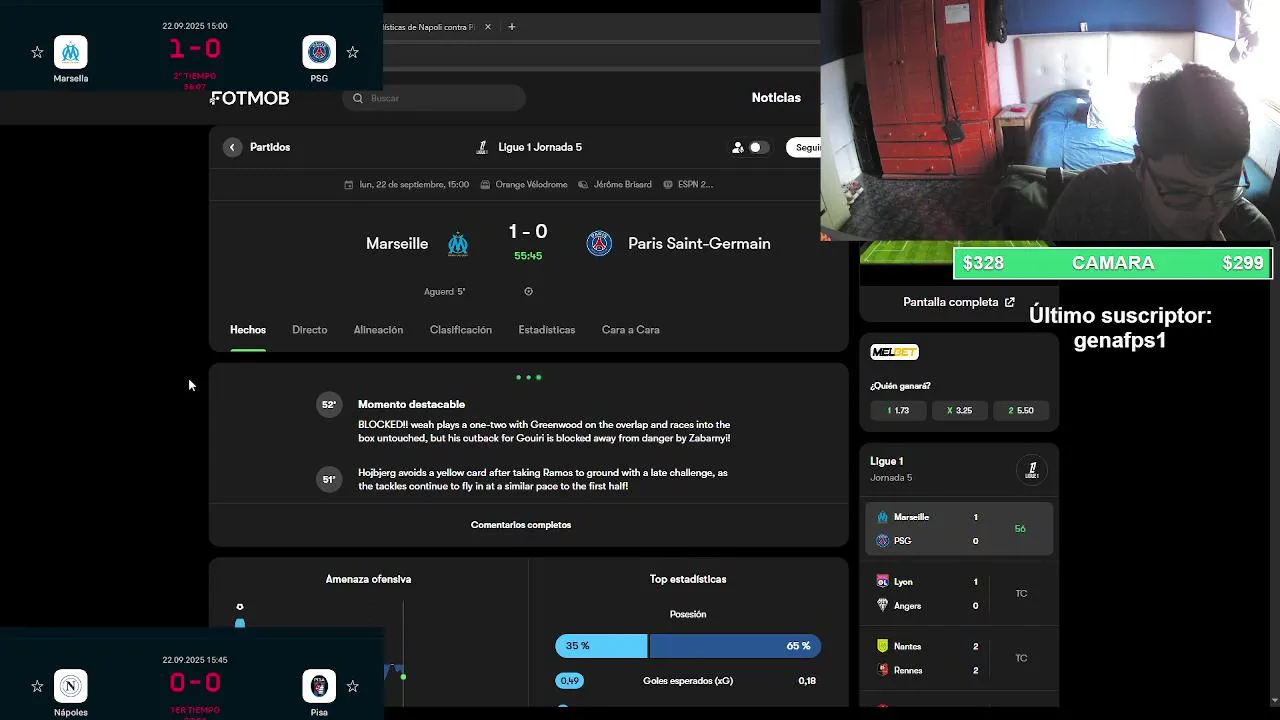Open the Clasificación tab
Viewport: 1280px width, 720px height.
pyautogui.click(x=461, y=330)
